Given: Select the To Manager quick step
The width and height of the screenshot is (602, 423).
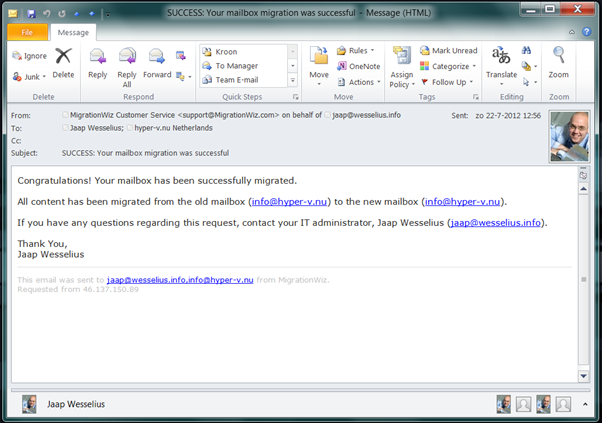Looking at the screenshot, I should pyautogui.click(x=240, y=66).
